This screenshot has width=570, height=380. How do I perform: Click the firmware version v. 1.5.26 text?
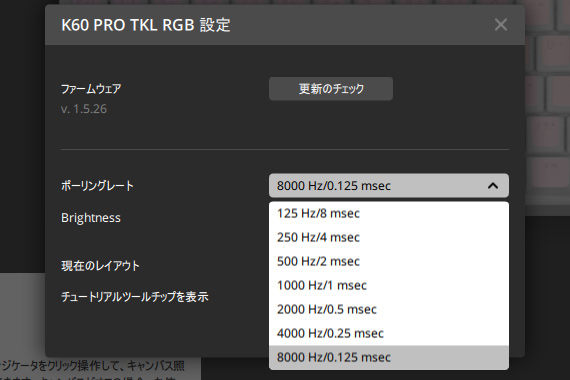pyautogui.click(x=84, y=109)
